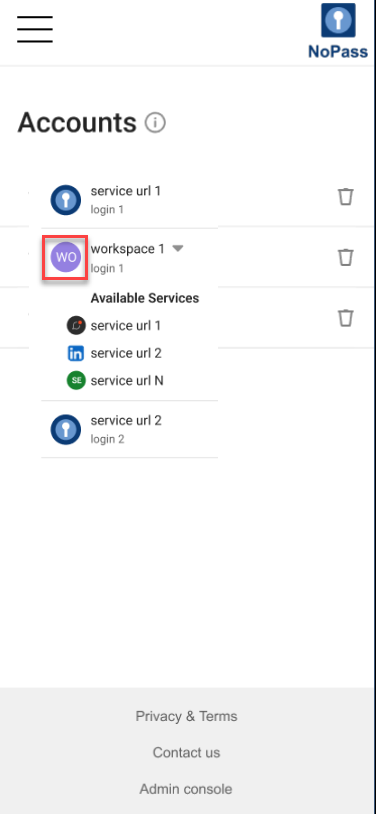Click the keyhole icon for service url 2 login 2
The image size is (377, 814).
coord(65,429)
